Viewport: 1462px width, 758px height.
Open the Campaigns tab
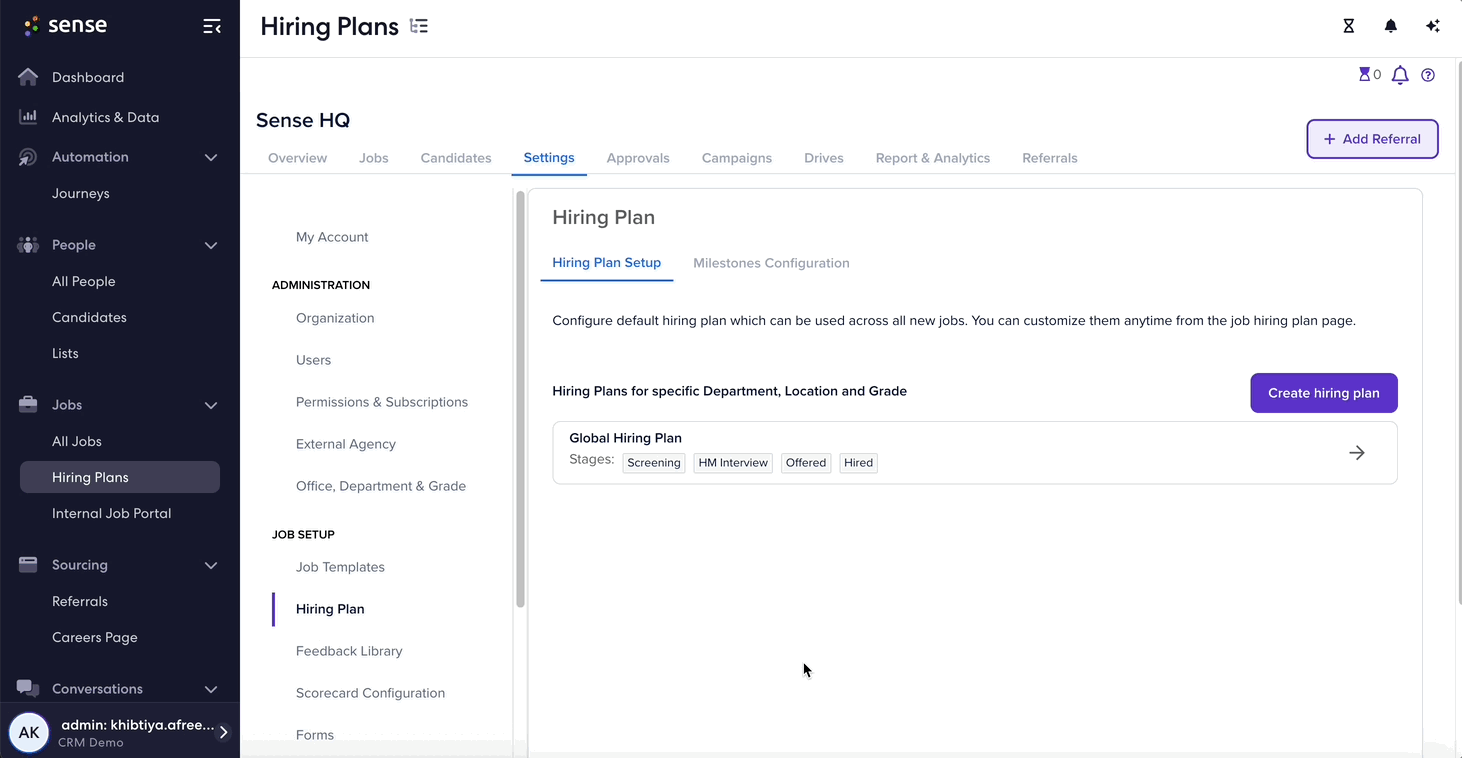click(737, 158)
